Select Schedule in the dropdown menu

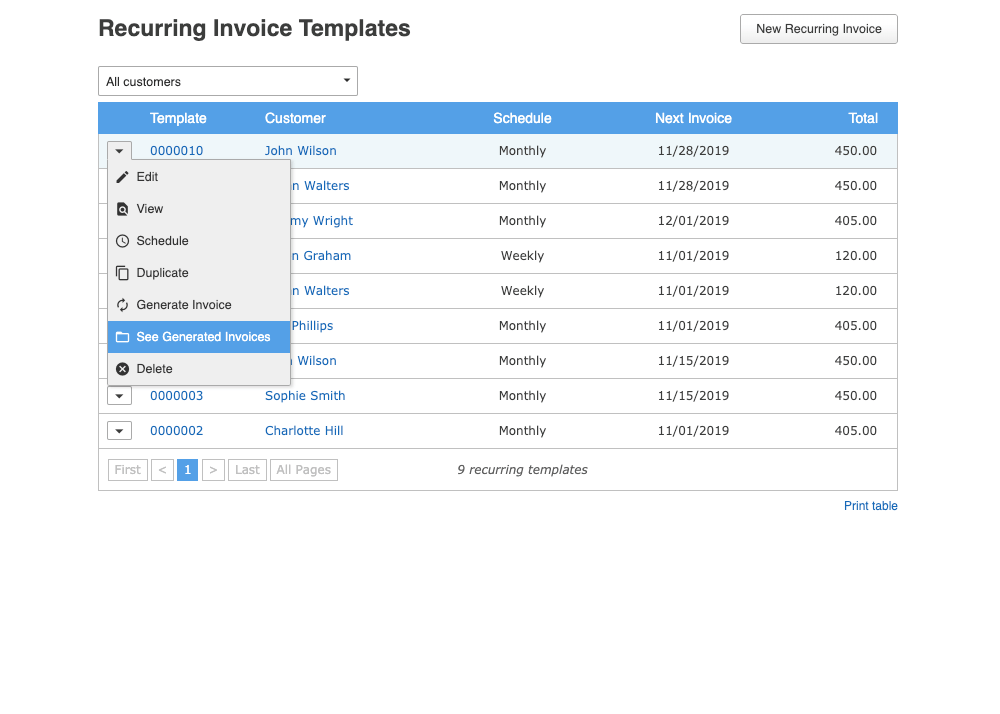pos(199,241)
